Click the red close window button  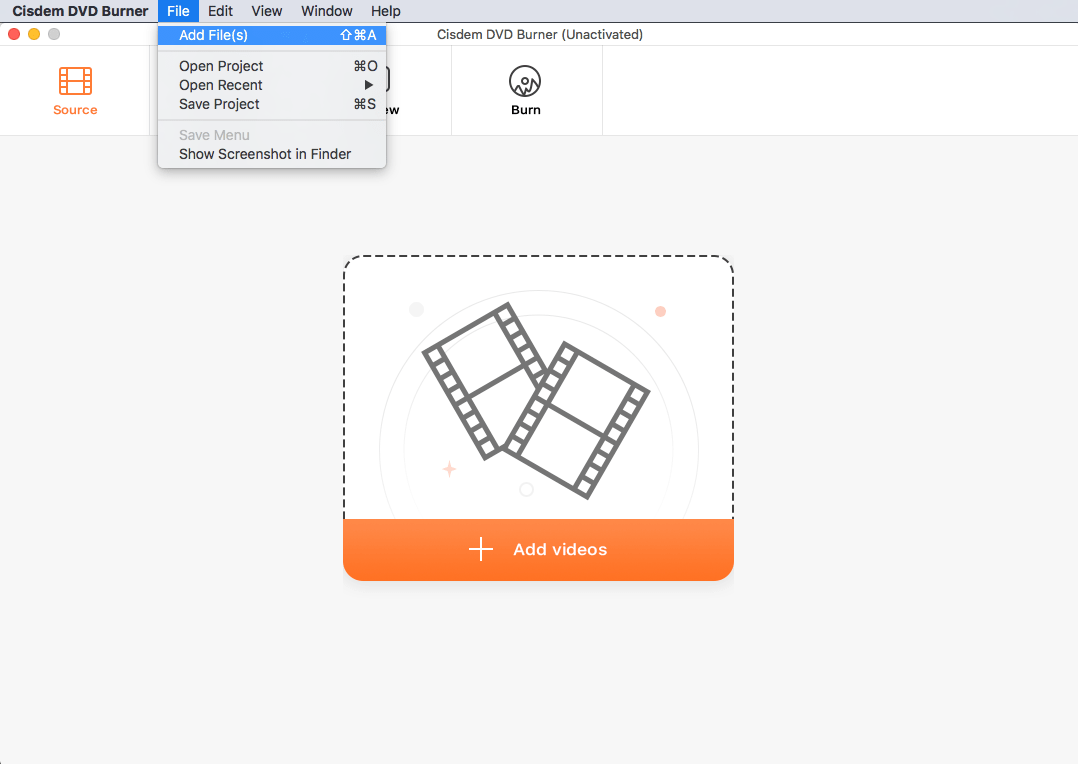pyautogui.click(x=14, y=34)
